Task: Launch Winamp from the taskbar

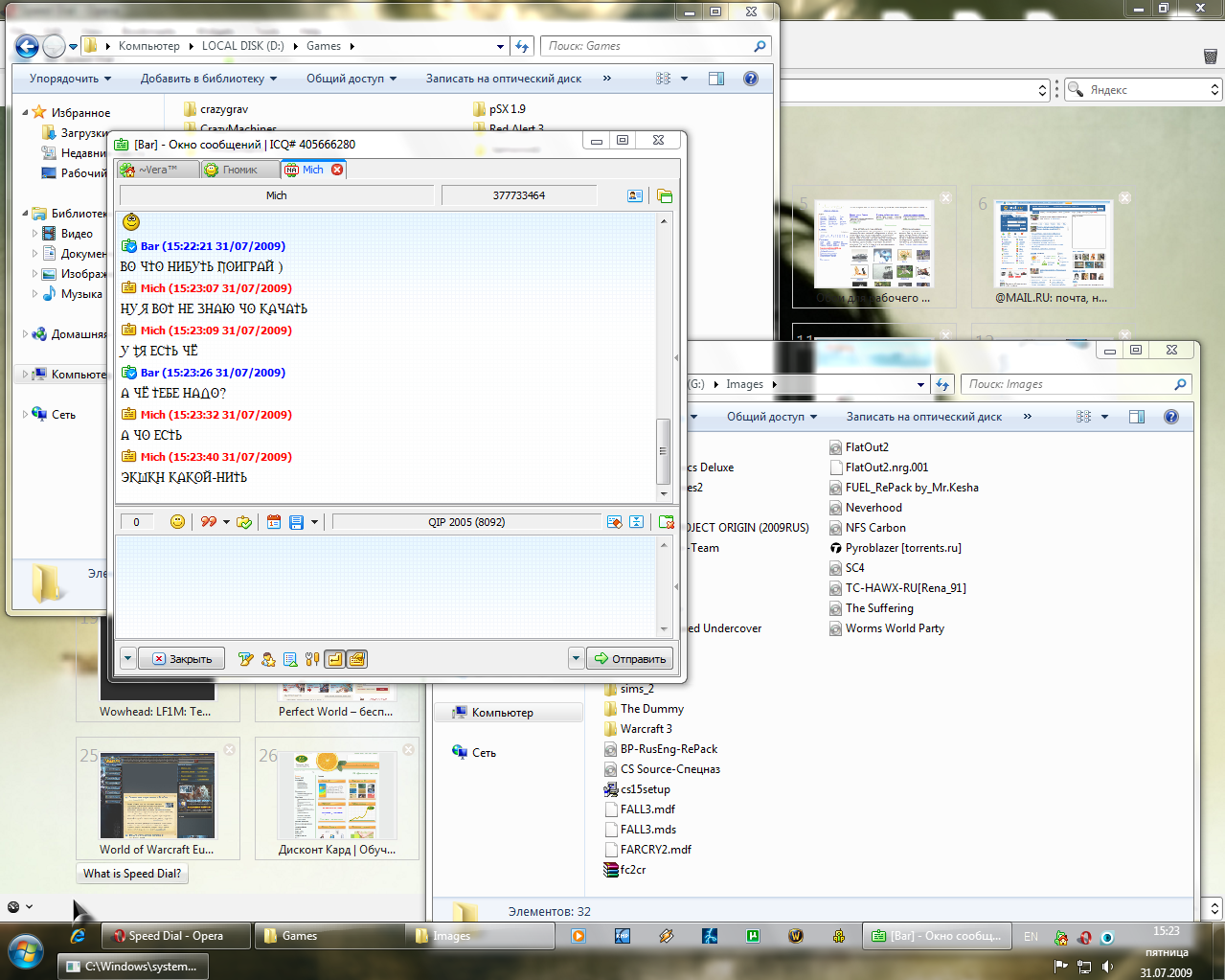Action: [667, 936]
